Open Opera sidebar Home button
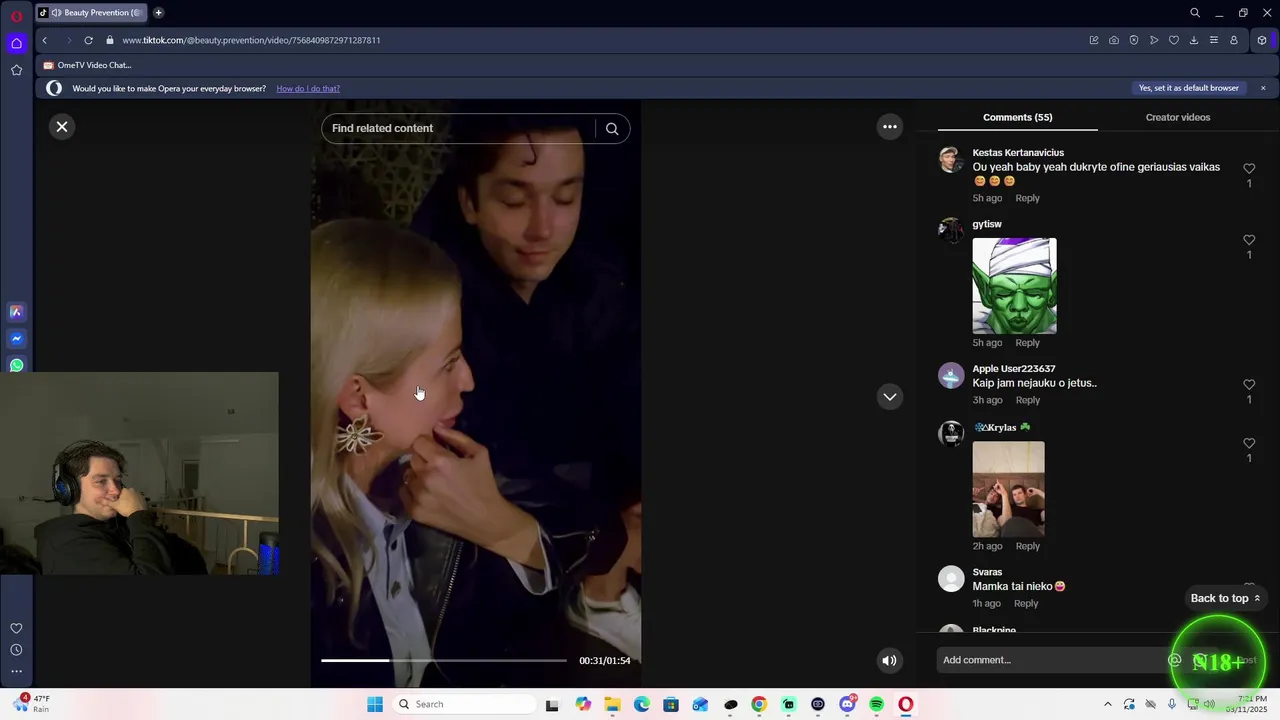Image resolution: width=1280 pixels, height=720 pixels. coord(16,43)
